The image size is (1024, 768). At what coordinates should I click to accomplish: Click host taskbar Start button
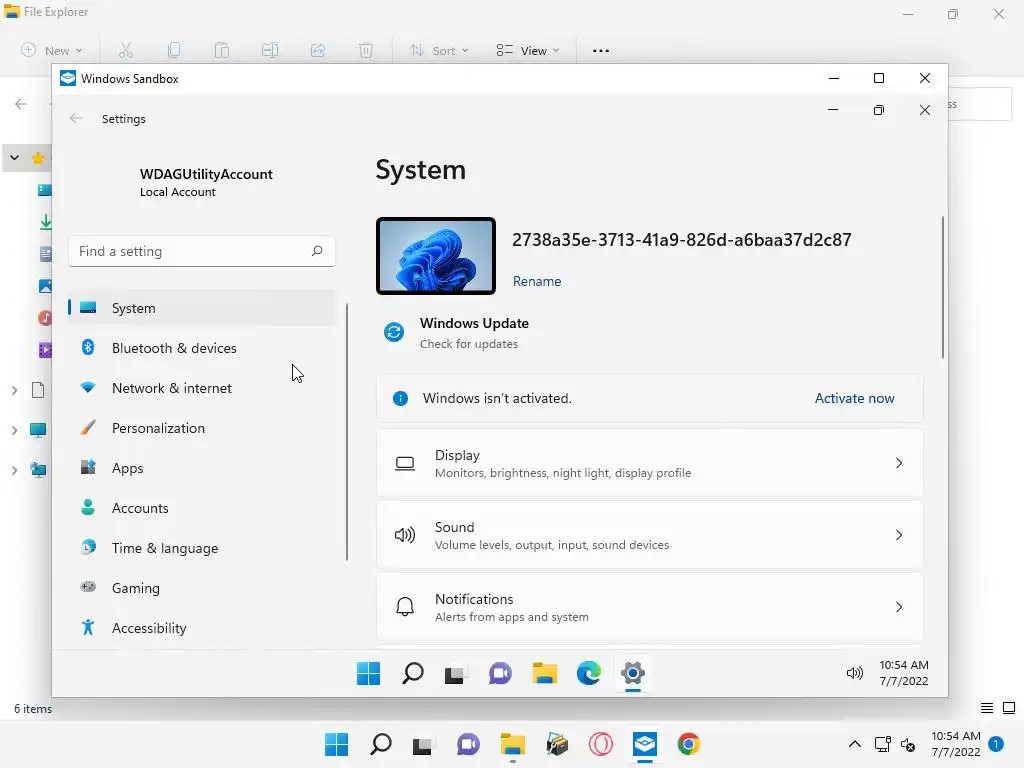tap(336, 744)
